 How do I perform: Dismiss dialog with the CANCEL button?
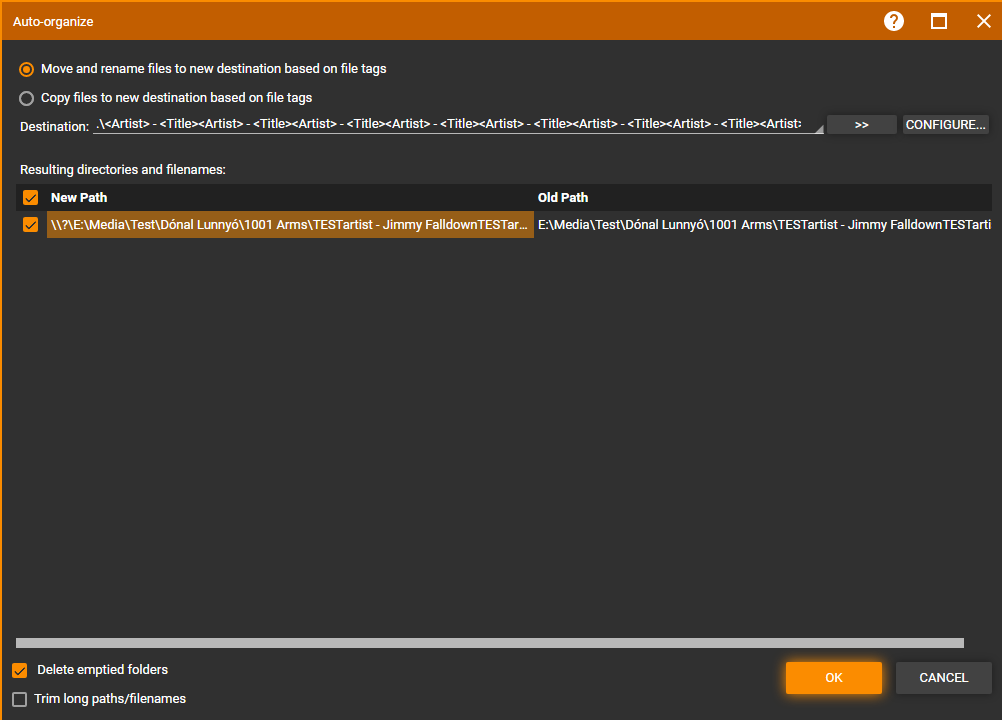click(x=943, y=678)
